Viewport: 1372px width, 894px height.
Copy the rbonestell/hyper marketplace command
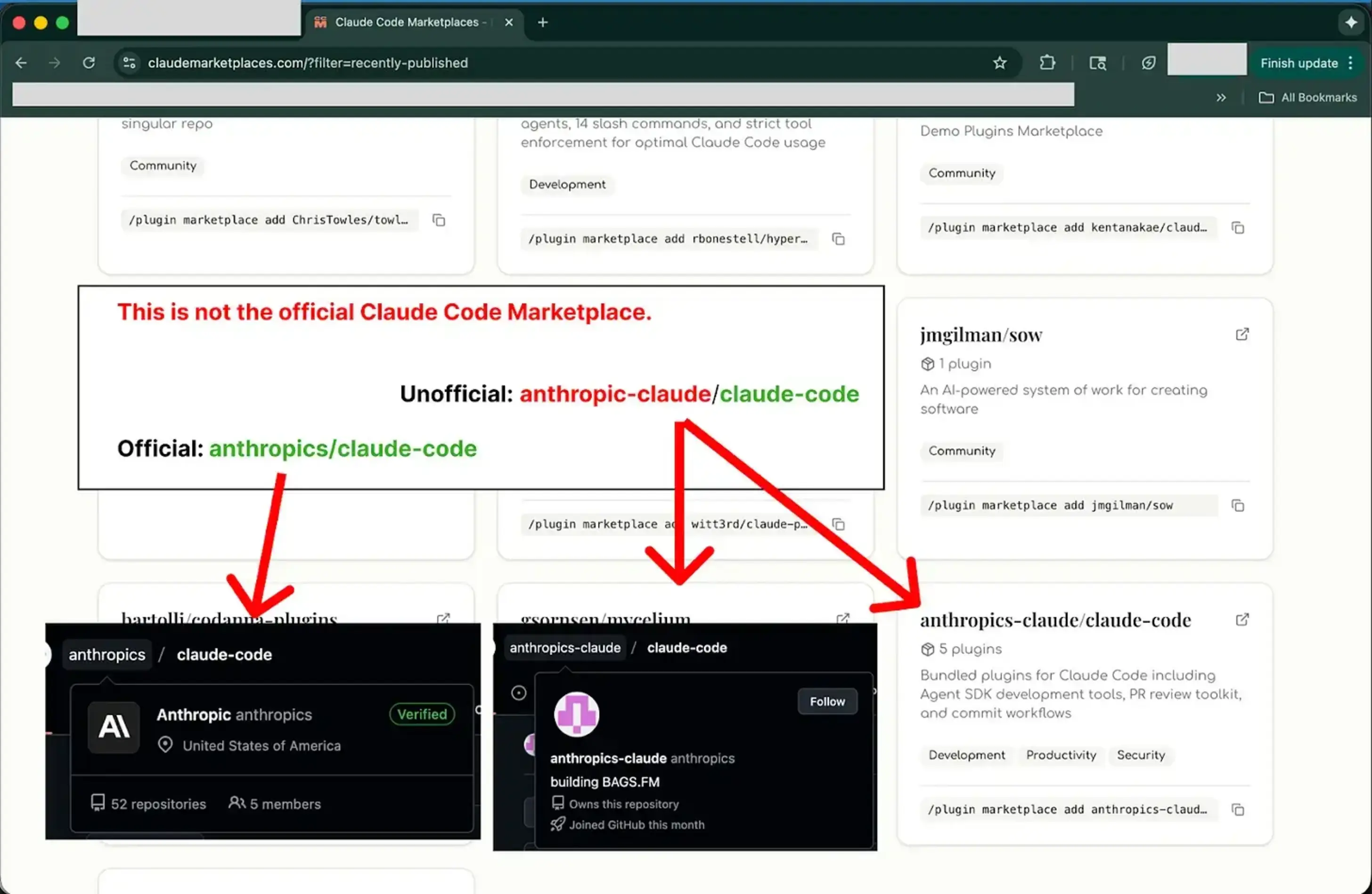click(838, 239)
